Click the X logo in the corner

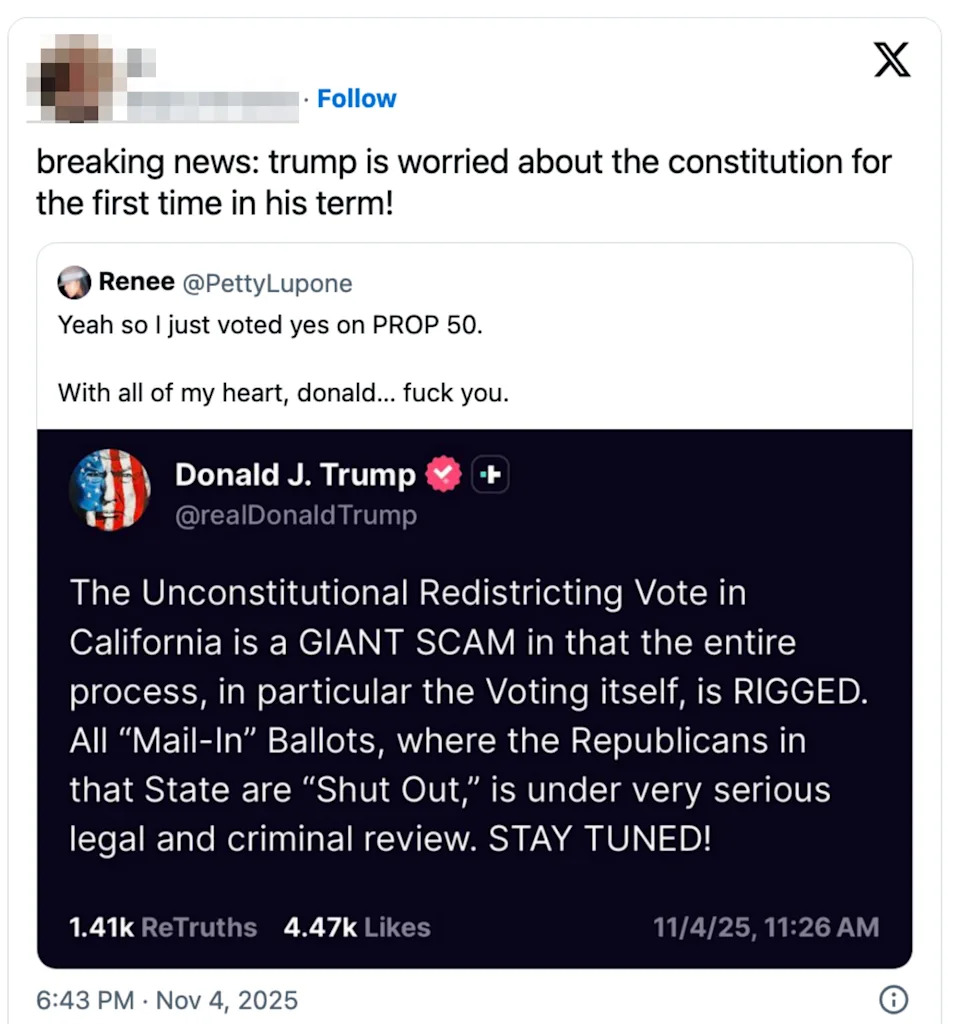point(892,62)
